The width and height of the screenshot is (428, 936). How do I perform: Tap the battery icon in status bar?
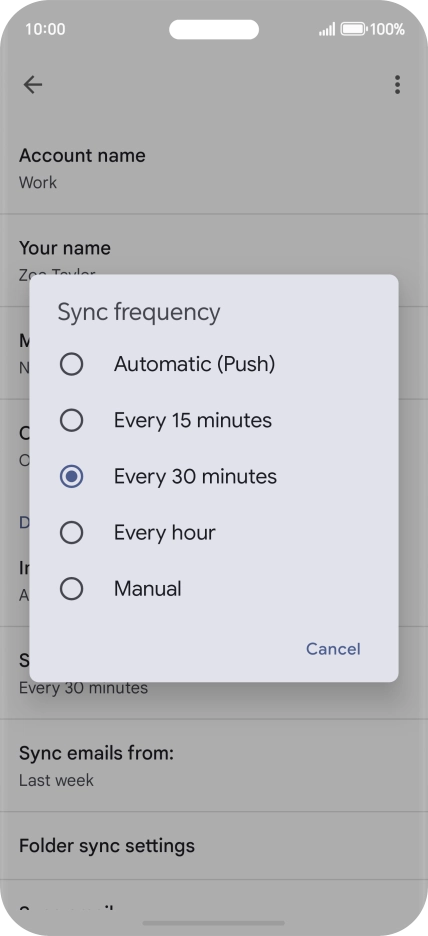pos(353,29)
